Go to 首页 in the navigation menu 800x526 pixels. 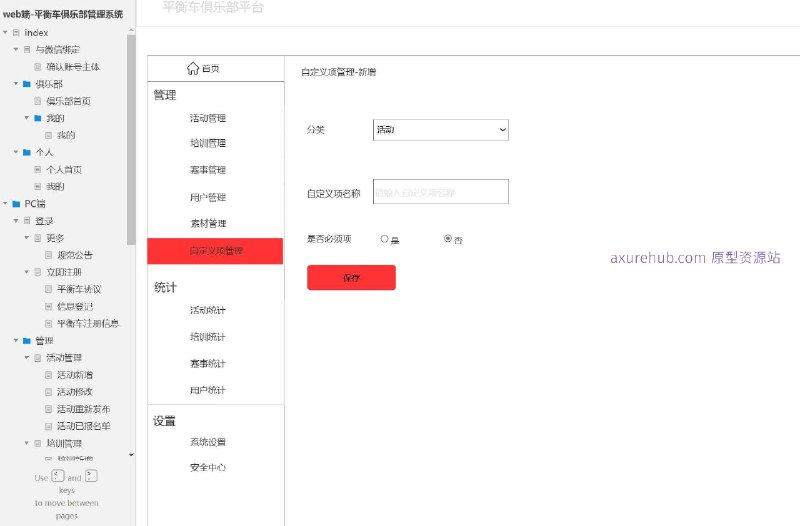pyautogui.click(x=211, y=68)
